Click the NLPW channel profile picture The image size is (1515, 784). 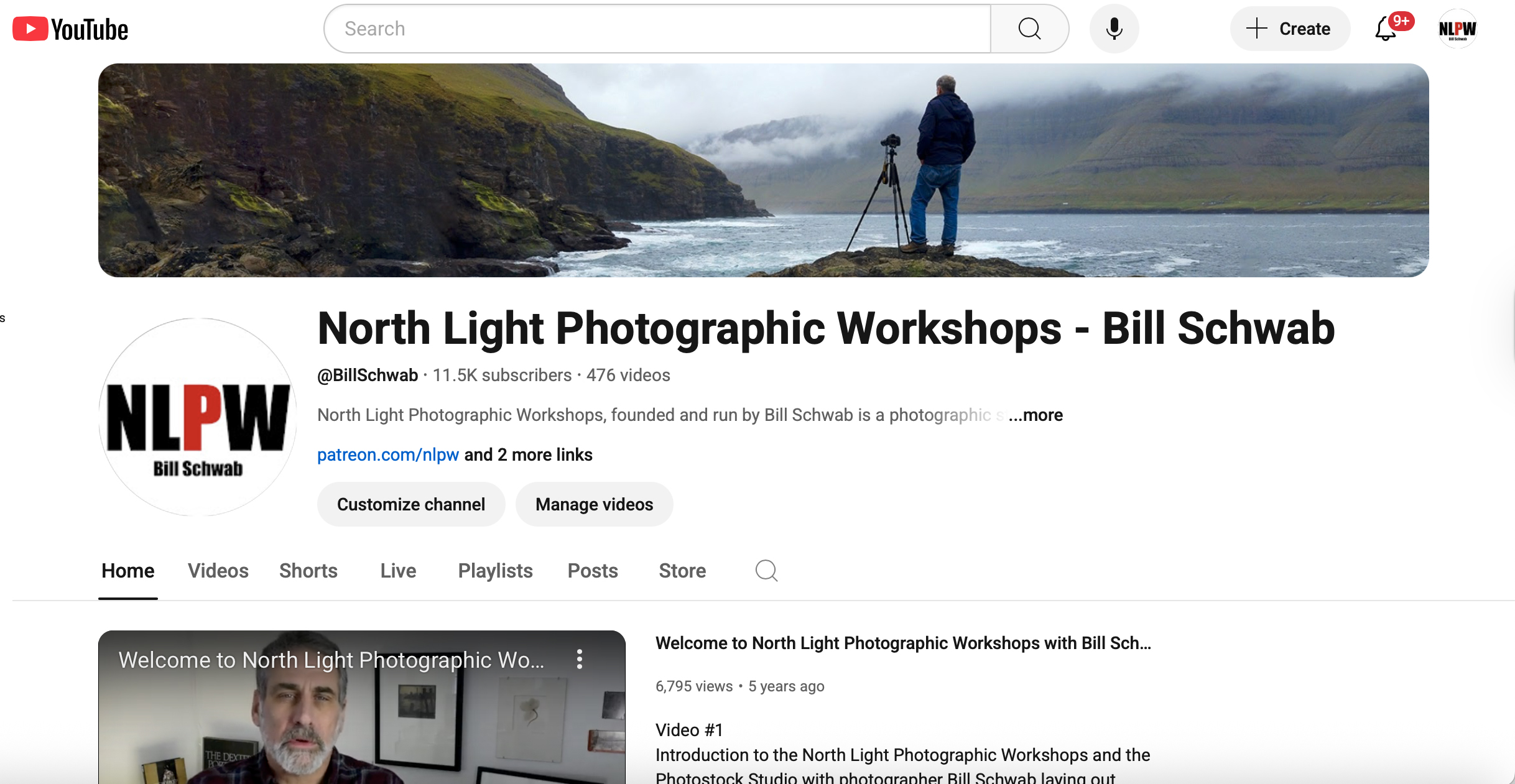coord(198,417)
